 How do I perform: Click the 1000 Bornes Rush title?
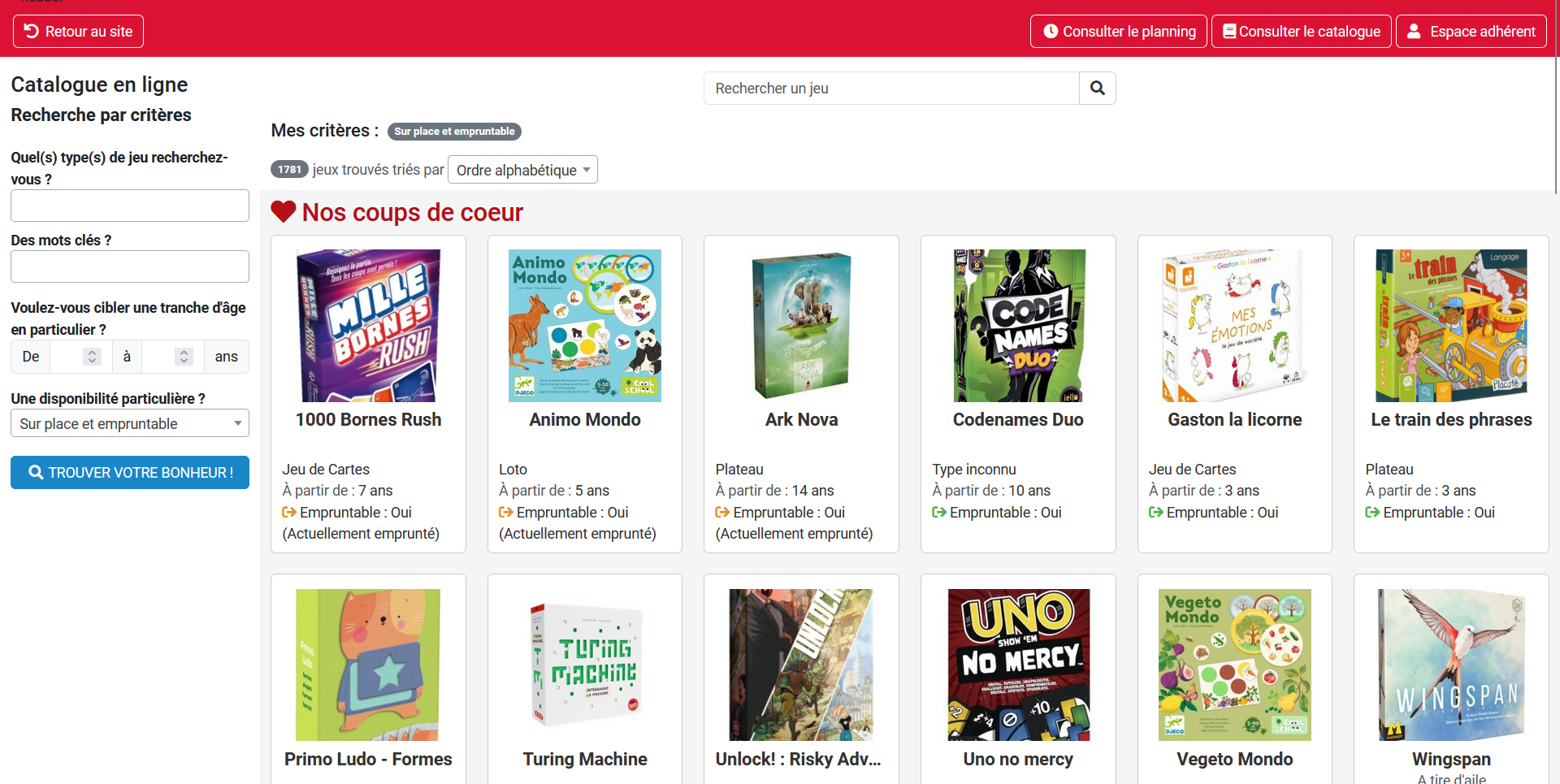pyautogui.click(x=368, y=419)
